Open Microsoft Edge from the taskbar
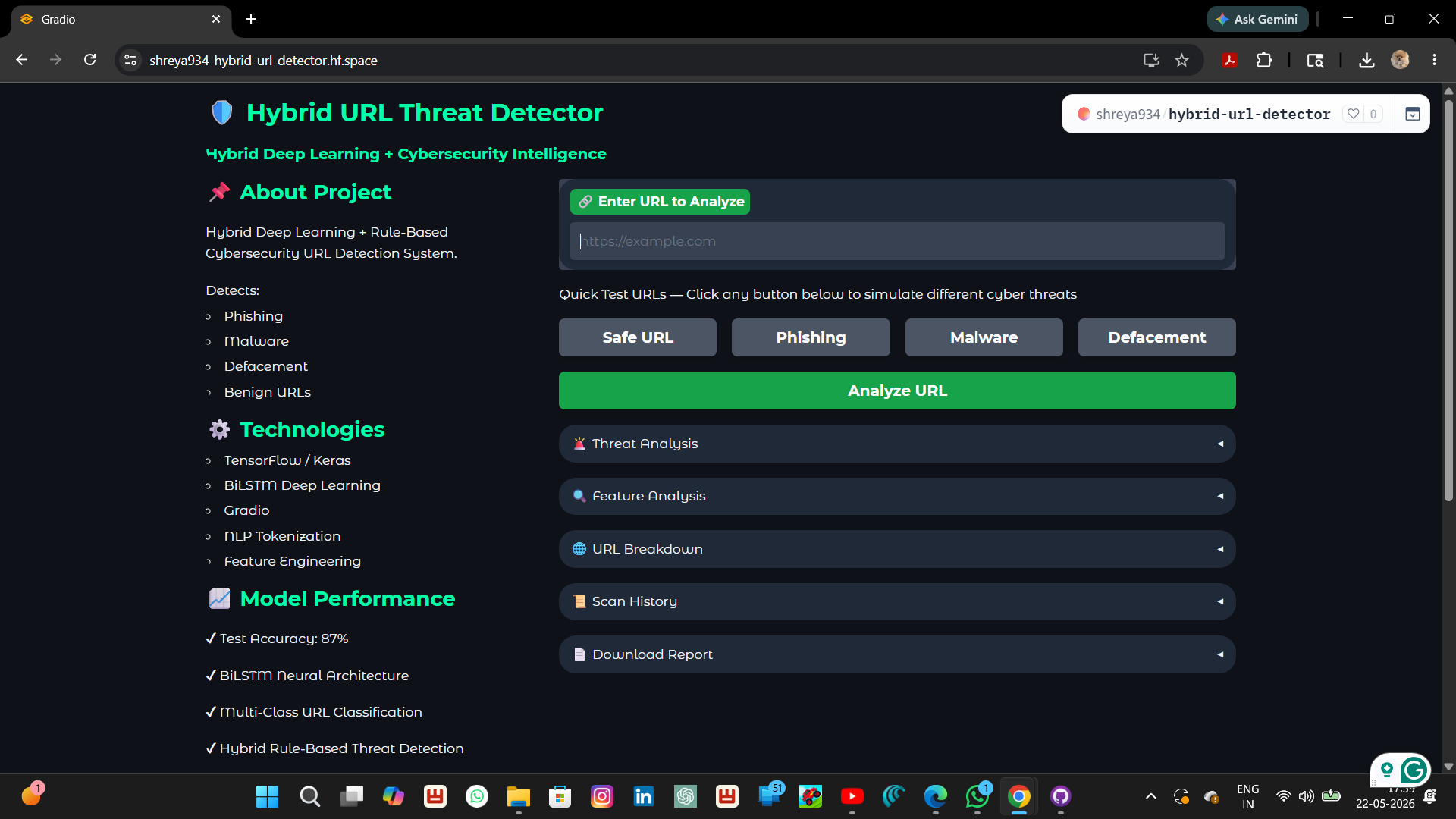Screen dimensions: 1456x819 point(936,796)
